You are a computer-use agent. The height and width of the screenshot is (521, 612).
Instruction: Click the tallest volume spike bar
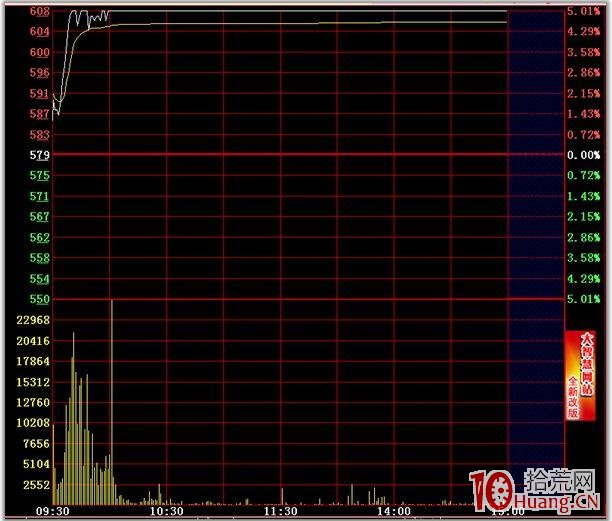pos(112,402)
